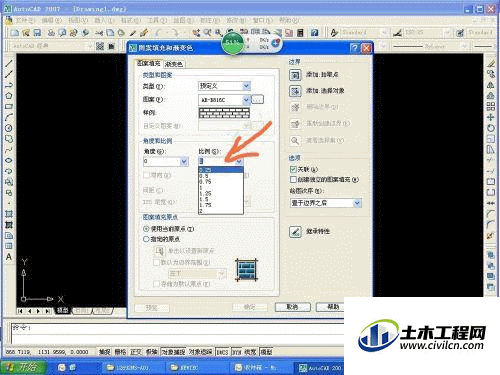The image size is (500, 375).
Task: Click the Copy toolbar icon
Action: click(110, 33)
